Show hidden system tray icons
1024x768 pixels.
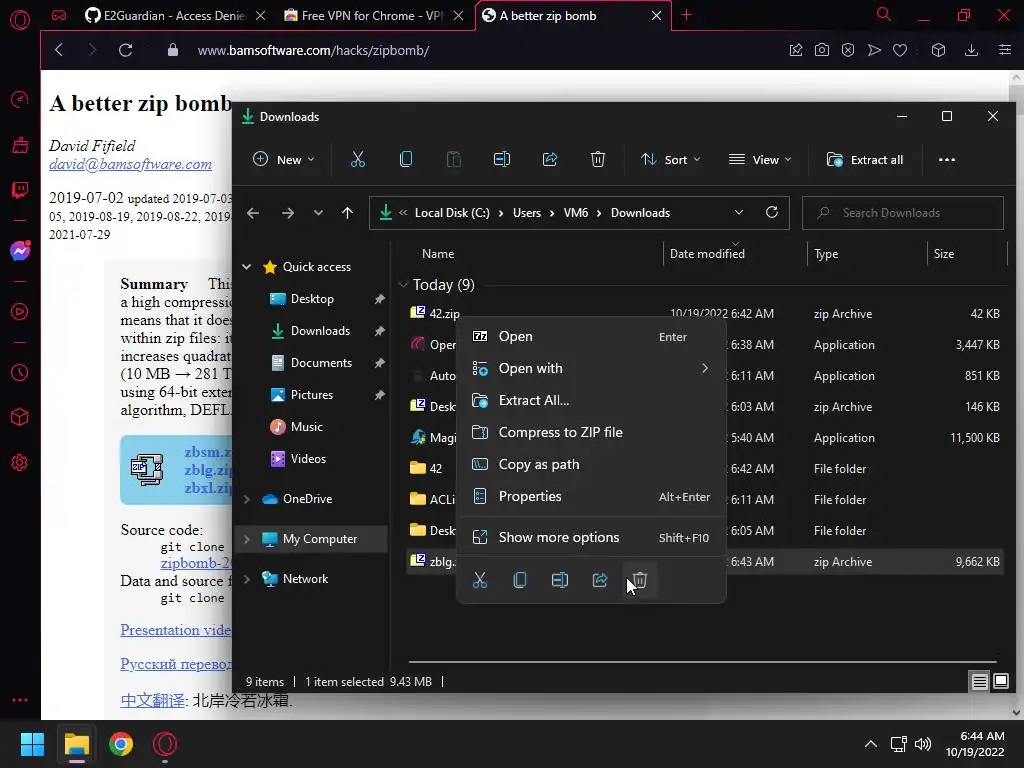coord(871,744)
